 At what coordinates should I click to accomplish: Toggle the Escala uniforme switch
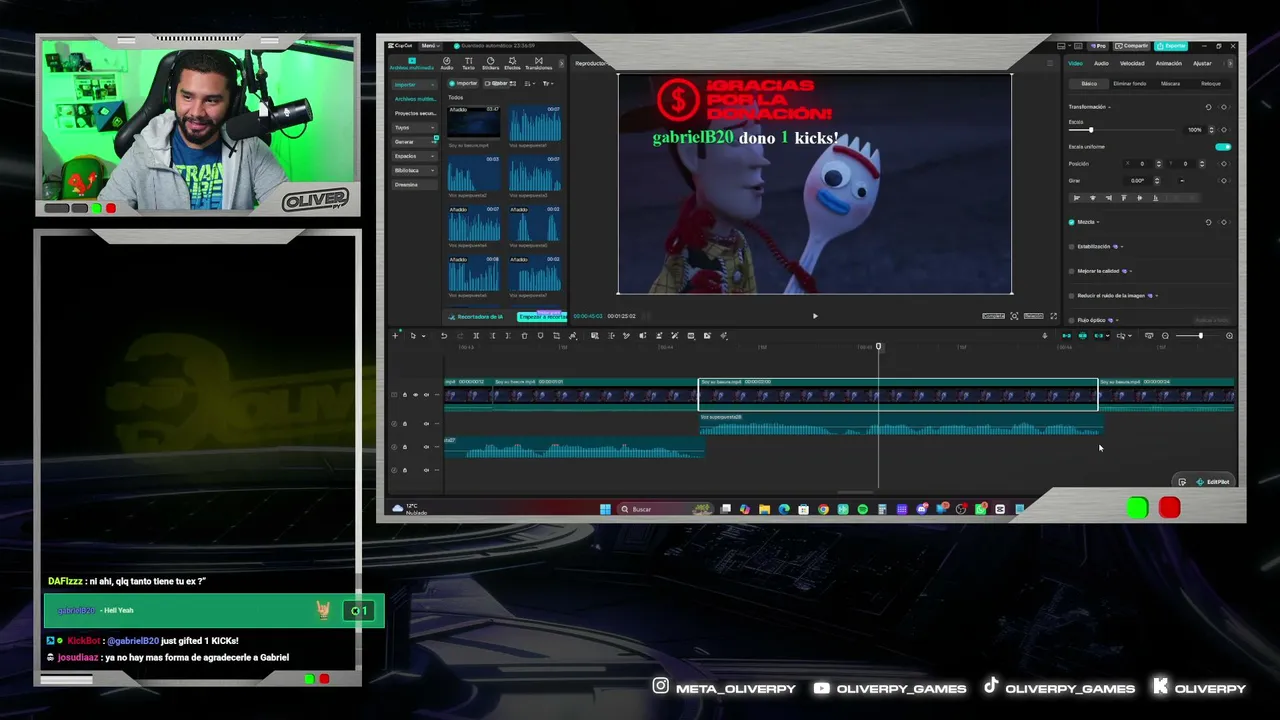(x=1223, y=147)
